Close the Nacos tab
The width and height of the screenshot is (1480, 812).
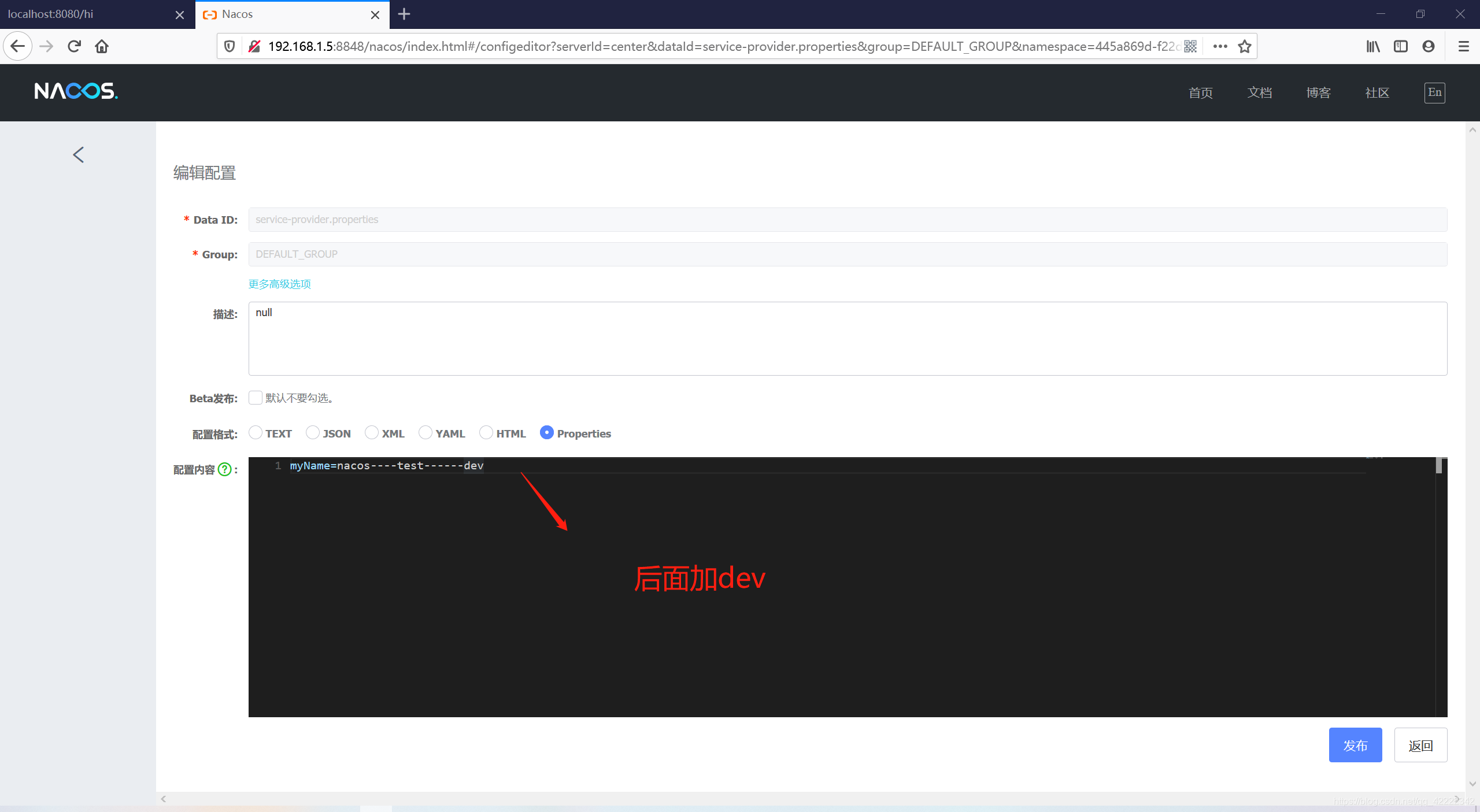(375, 14)
